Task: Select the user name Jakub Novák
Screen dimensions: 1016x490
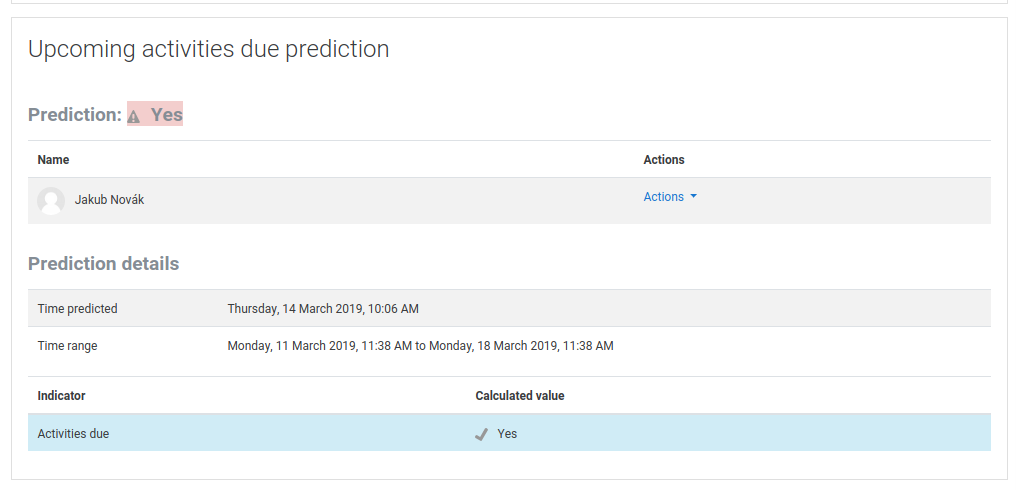Action: tap(110, 200)
